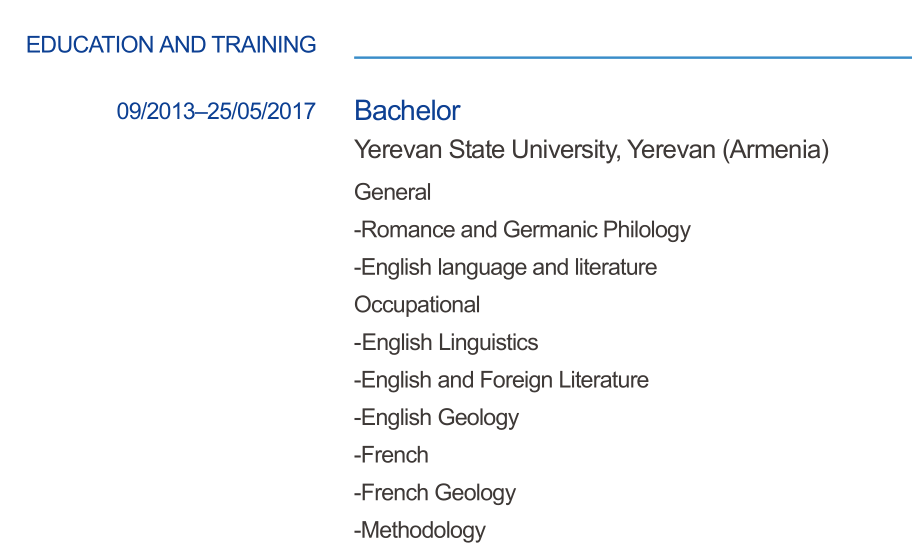
Task: Click the English and Foreign Literature entry
Action: pos(502,380)
